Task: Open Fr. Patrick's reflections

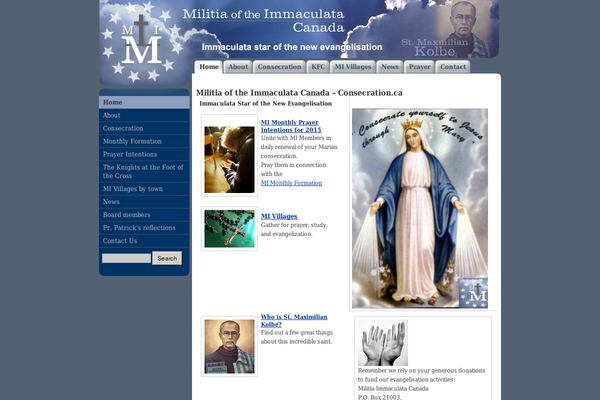Action: click(144, 228)
